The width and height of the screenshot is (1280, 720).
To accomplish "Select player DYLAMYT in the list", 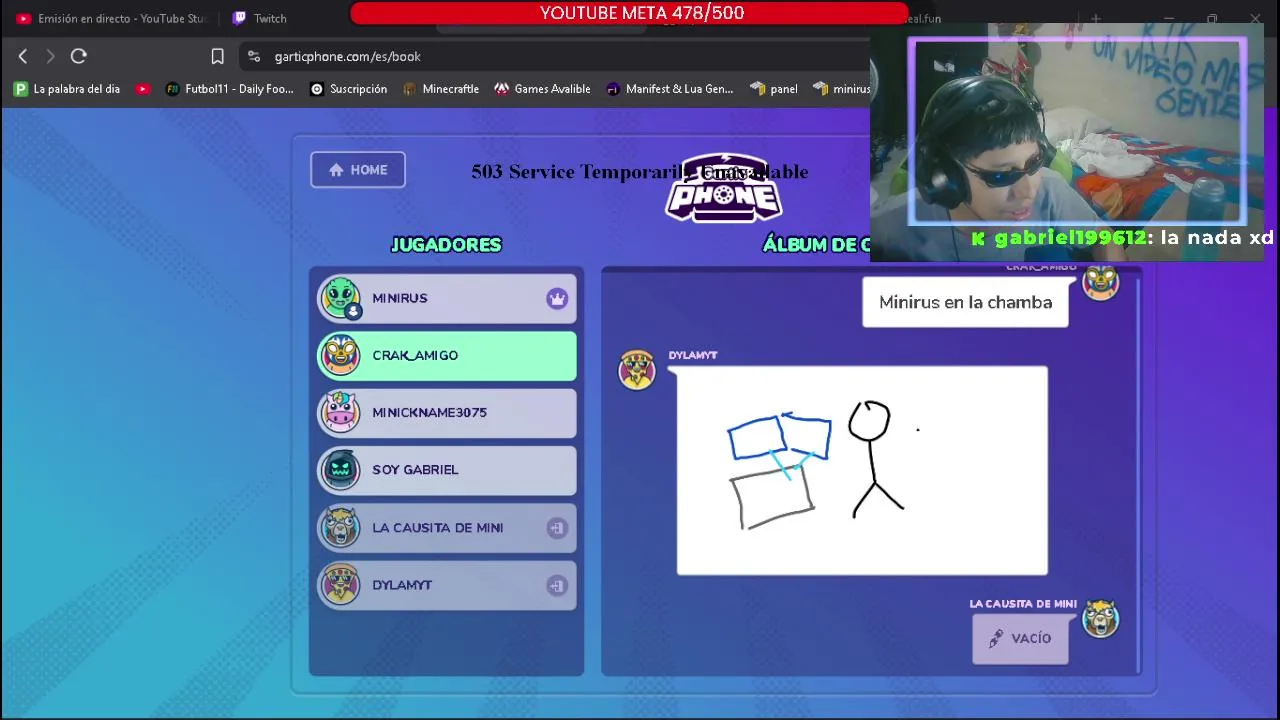I will pos(447,585).
